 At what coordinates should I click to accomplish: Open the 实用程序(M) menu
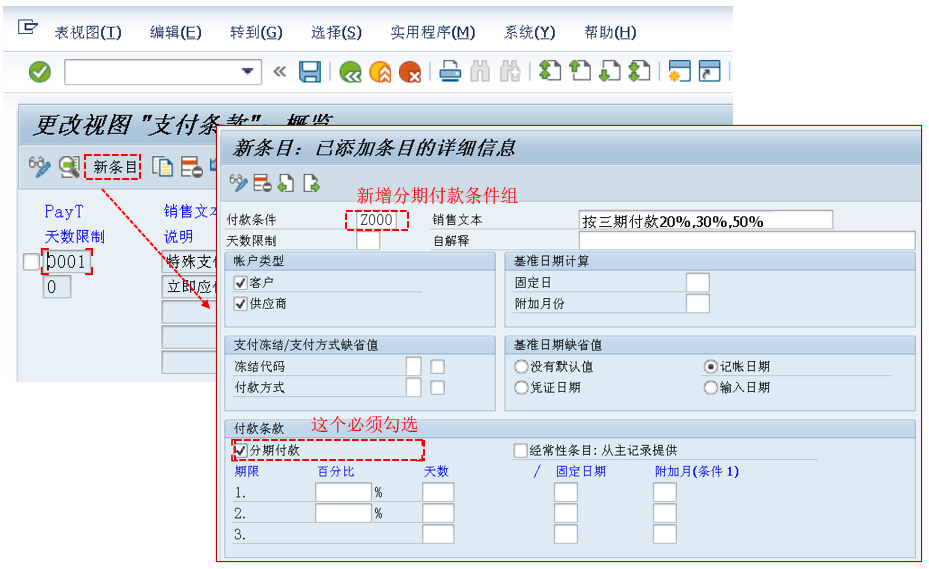tap(433, 33)
